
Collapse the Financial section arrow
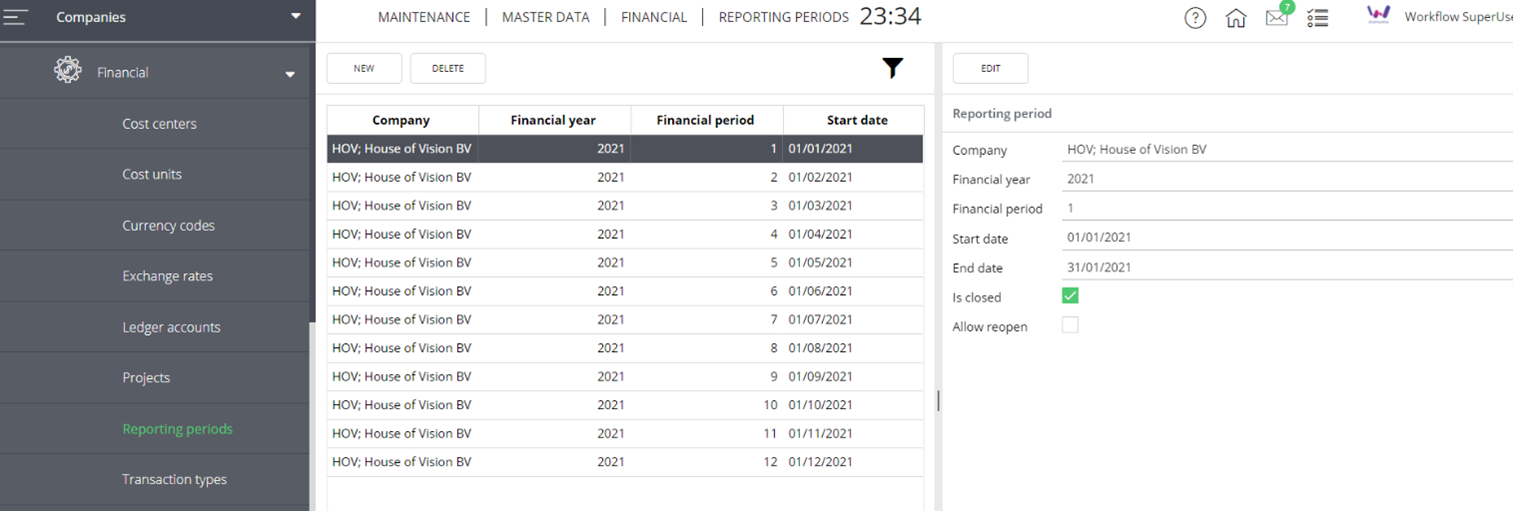point(290,74)
